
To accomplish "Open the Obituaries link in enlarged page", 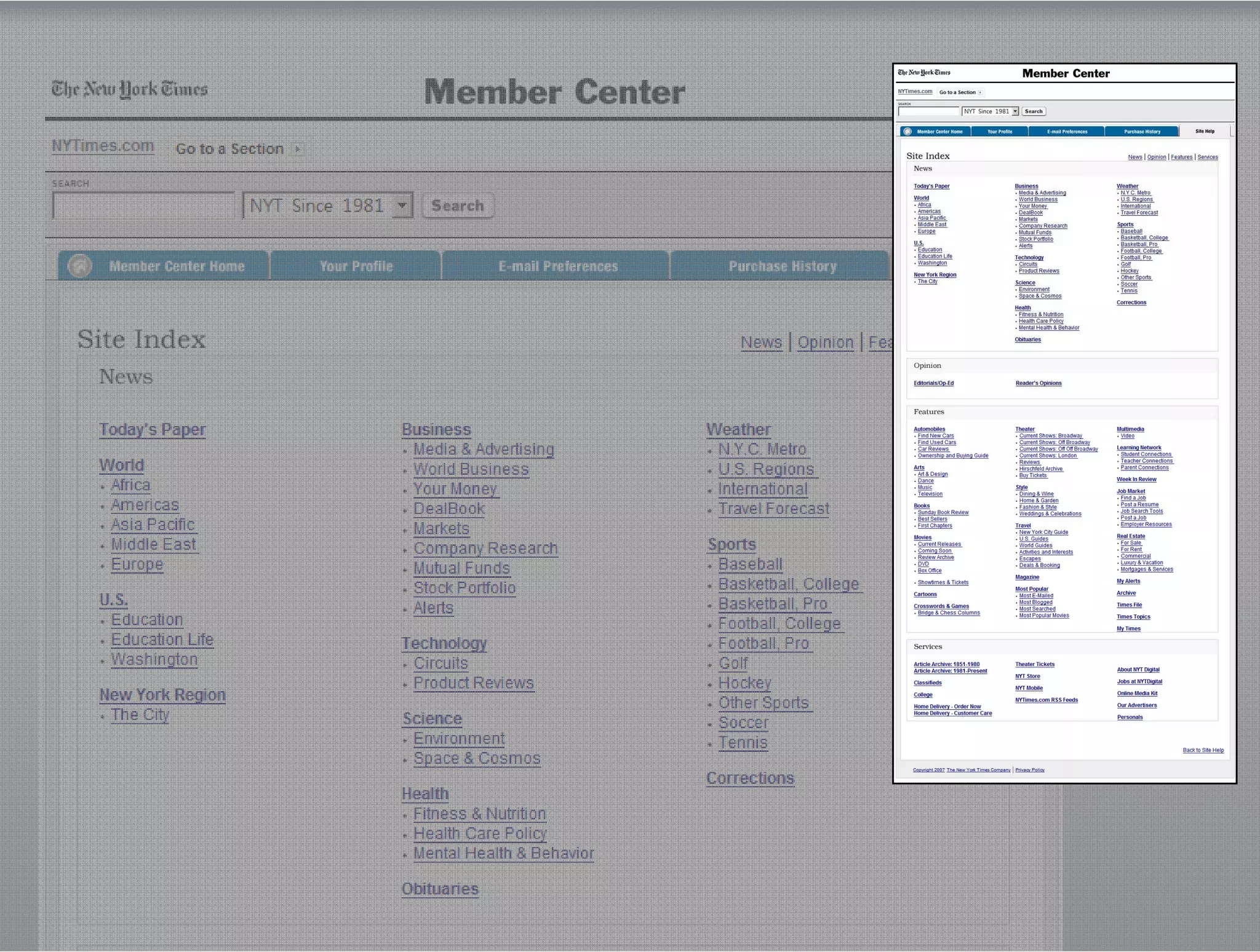I will pyautogui.click(x=440, y=889).
